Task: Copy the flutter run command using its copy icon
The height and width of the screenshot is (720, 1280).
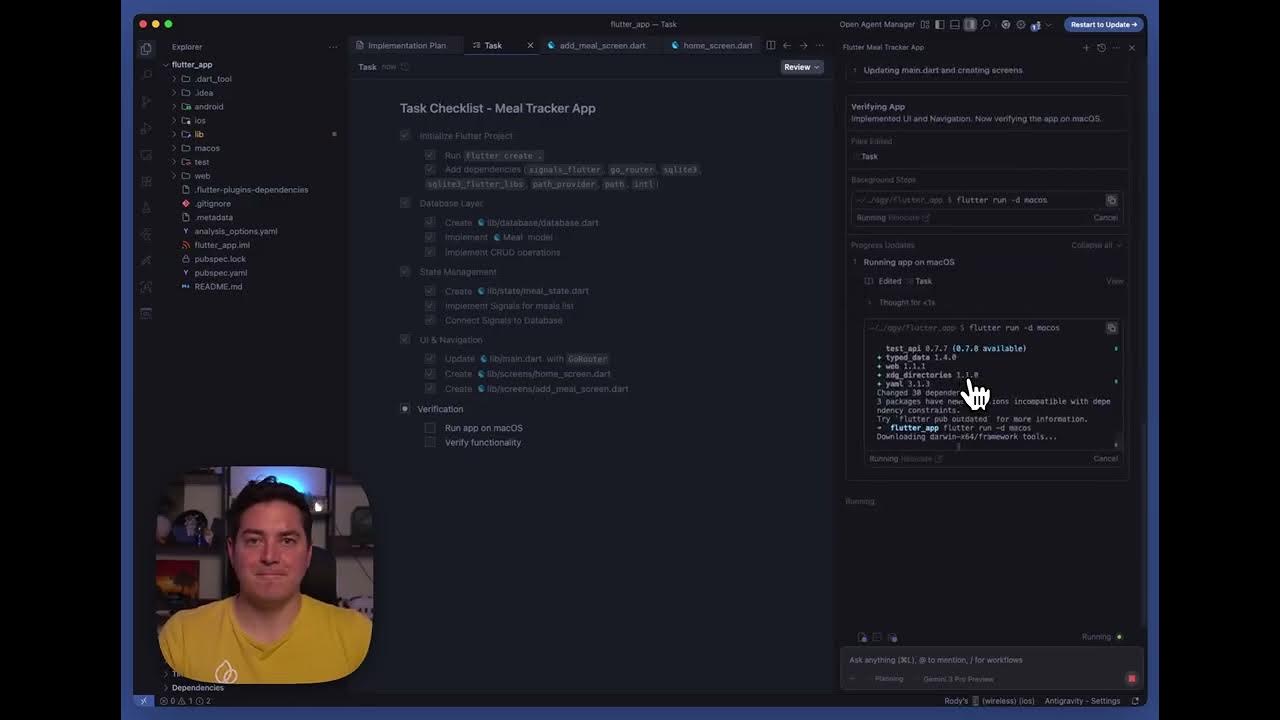Action: (1112, 199)
